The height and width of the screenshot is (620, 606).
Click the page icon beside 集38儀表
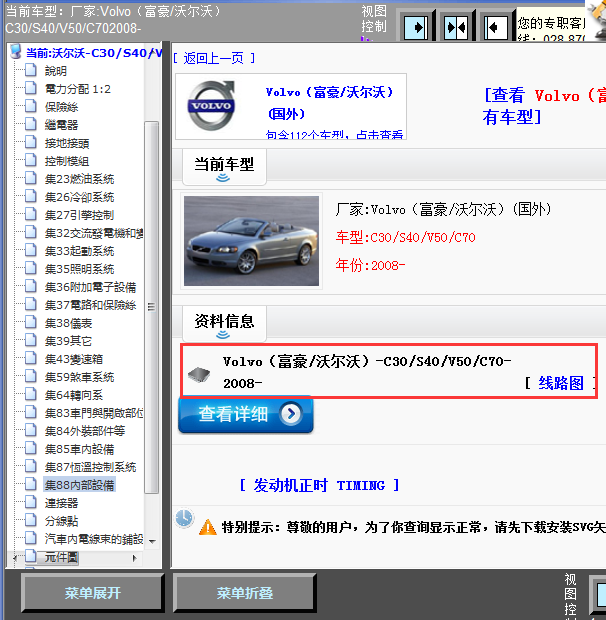coord(31,323)
